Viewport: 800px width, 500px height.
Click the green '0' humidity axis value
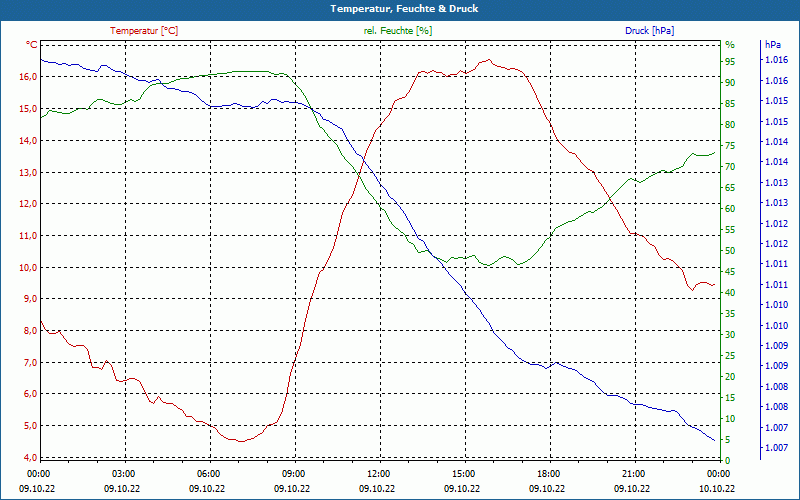728,461
